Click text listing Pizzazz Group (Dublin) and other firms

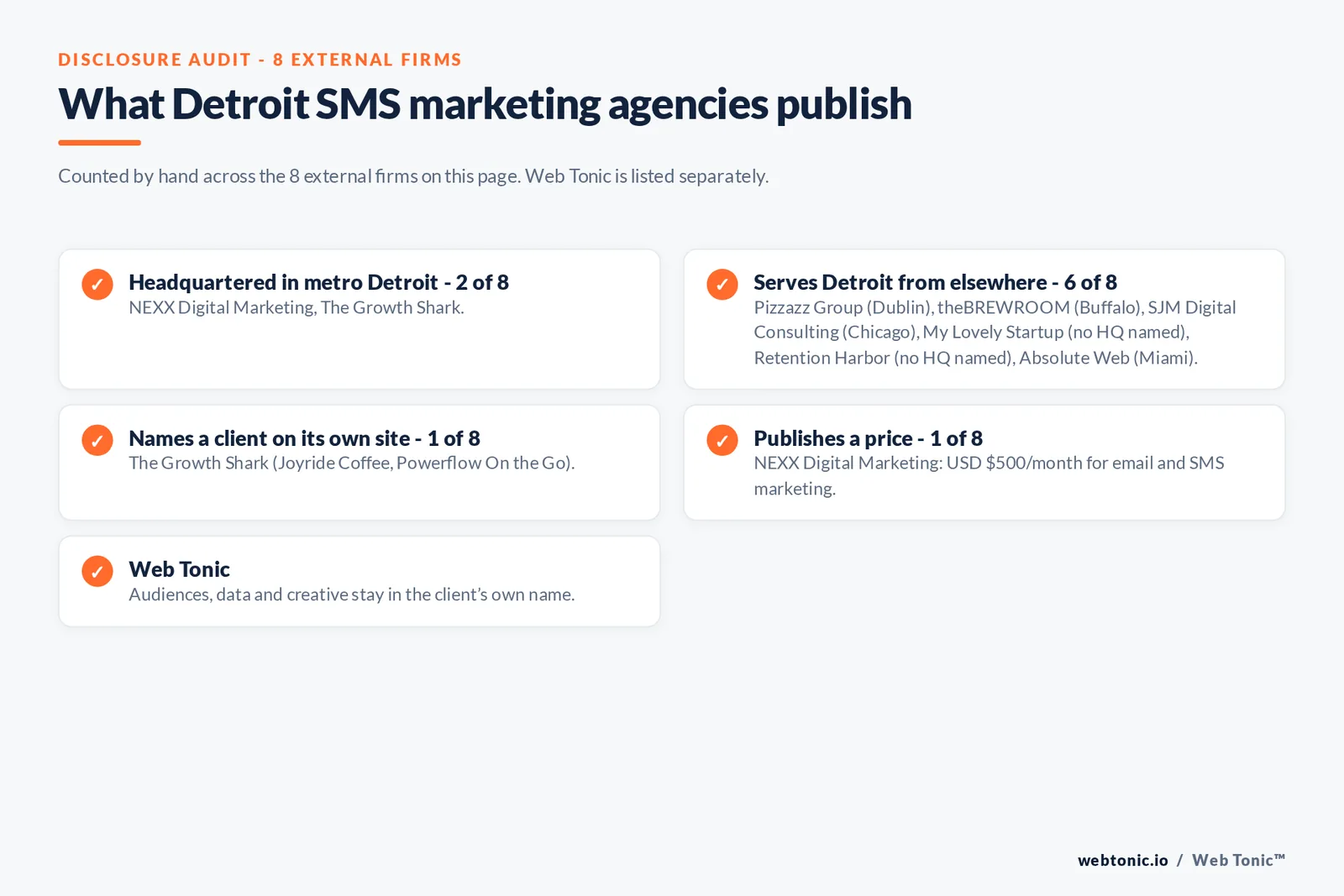pyautogui.click(x=995, y=333)
